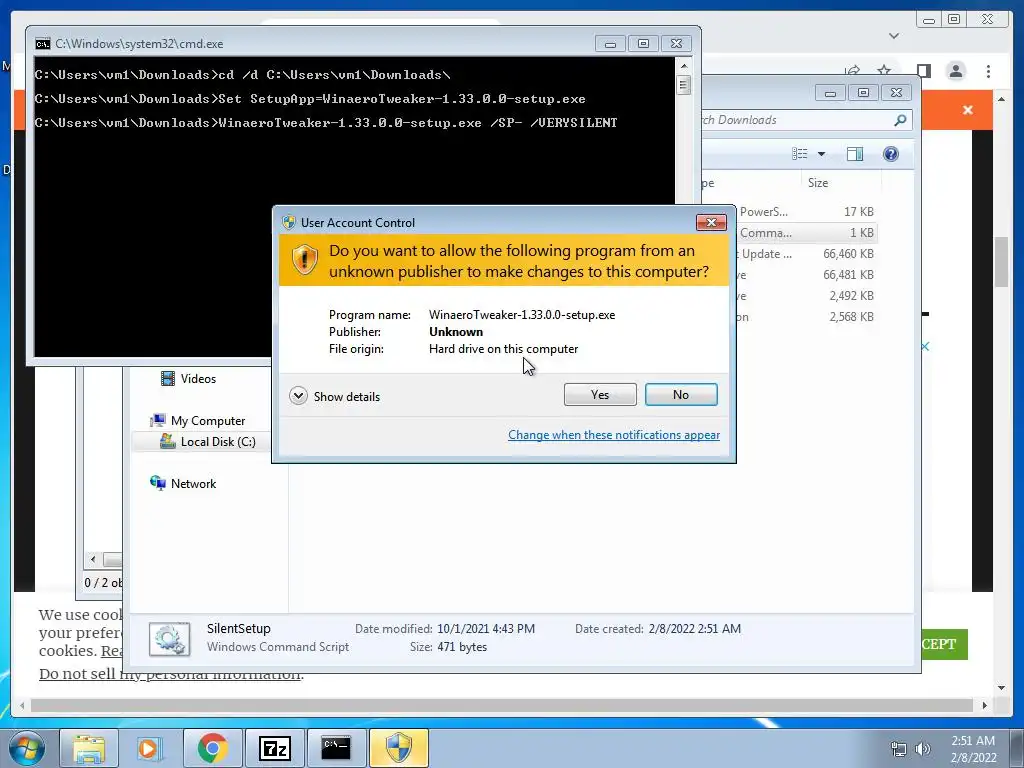Screen dimensions: 1024x768
Task: Select My Computer in the Explorer tree
Action: click(208, 421)
